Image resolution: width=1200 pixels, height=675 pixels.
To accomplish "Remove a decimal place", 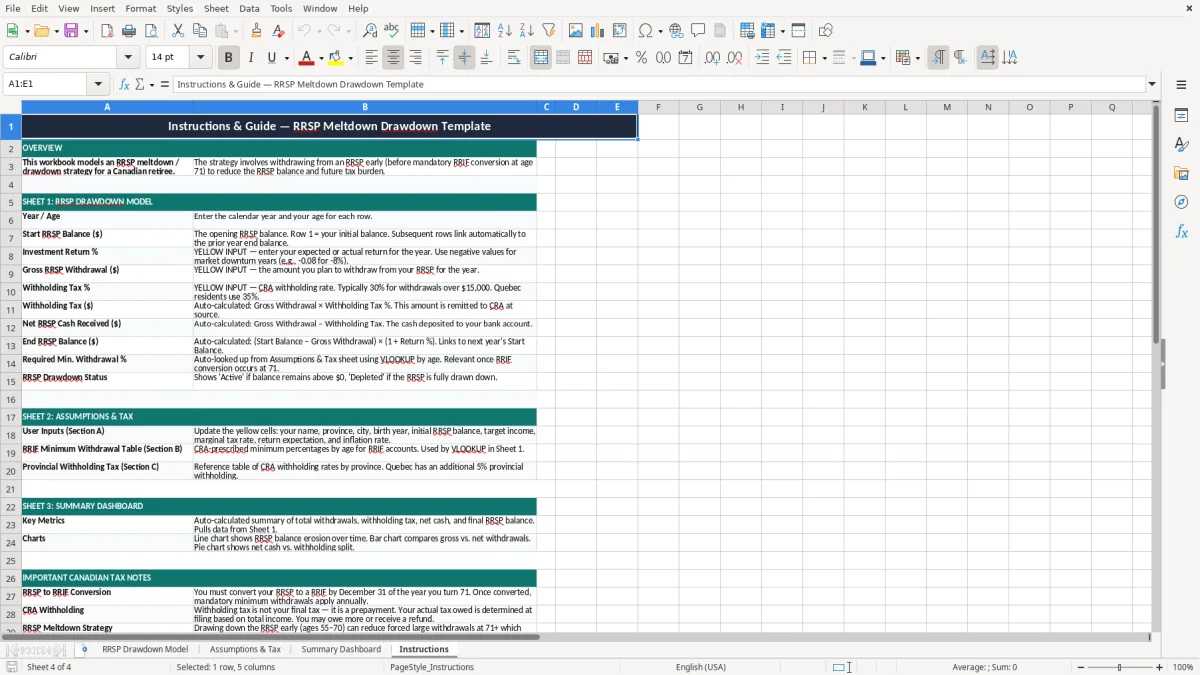I will point(734,58).
